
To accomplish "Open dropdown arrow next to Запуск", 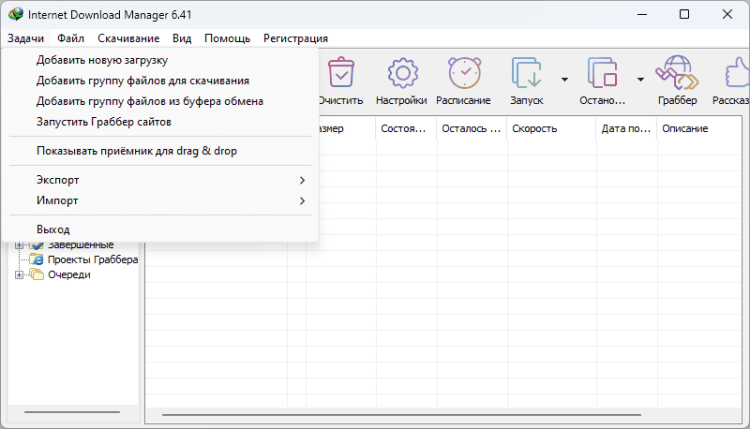I will [564, 79].
